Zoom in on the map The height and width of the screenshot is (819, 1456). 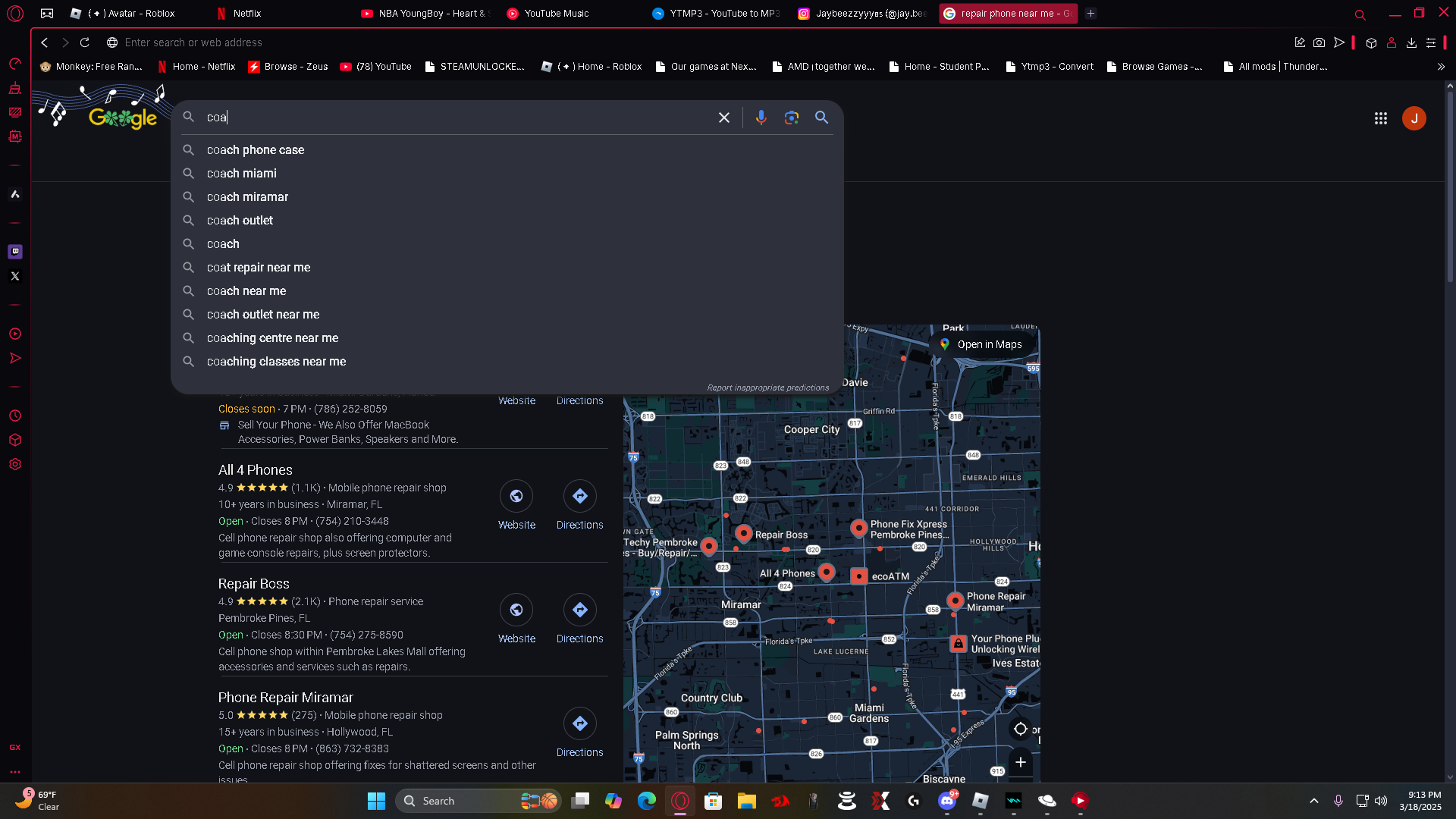pos(1021,762)
